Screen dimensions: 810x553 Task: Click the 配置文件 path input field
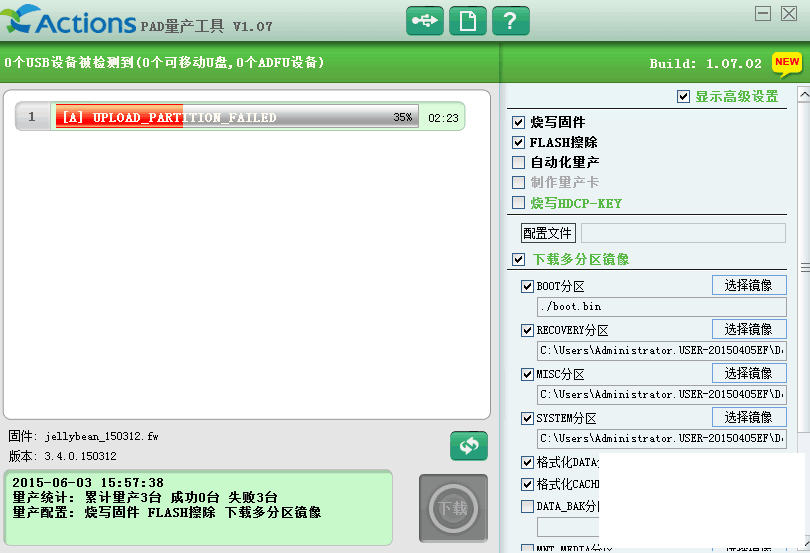click(x=683, y=233)
